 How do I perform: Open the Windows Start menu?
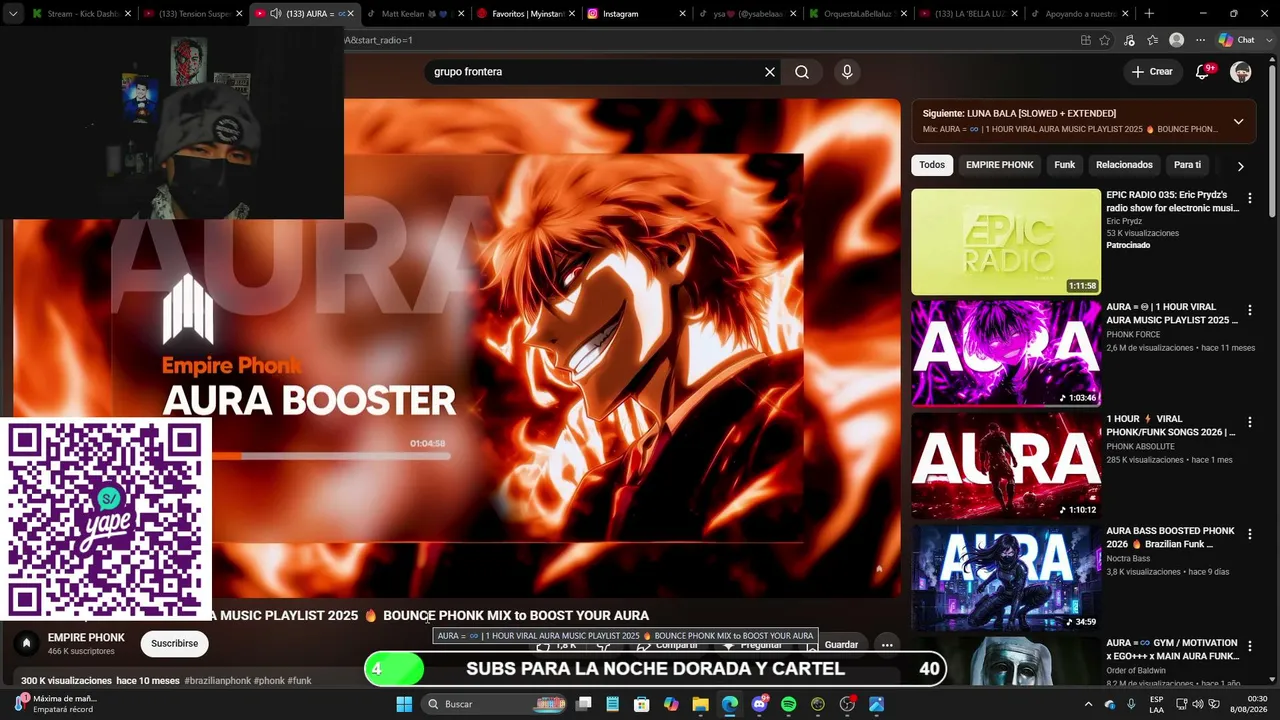click(x=404, y=704)
